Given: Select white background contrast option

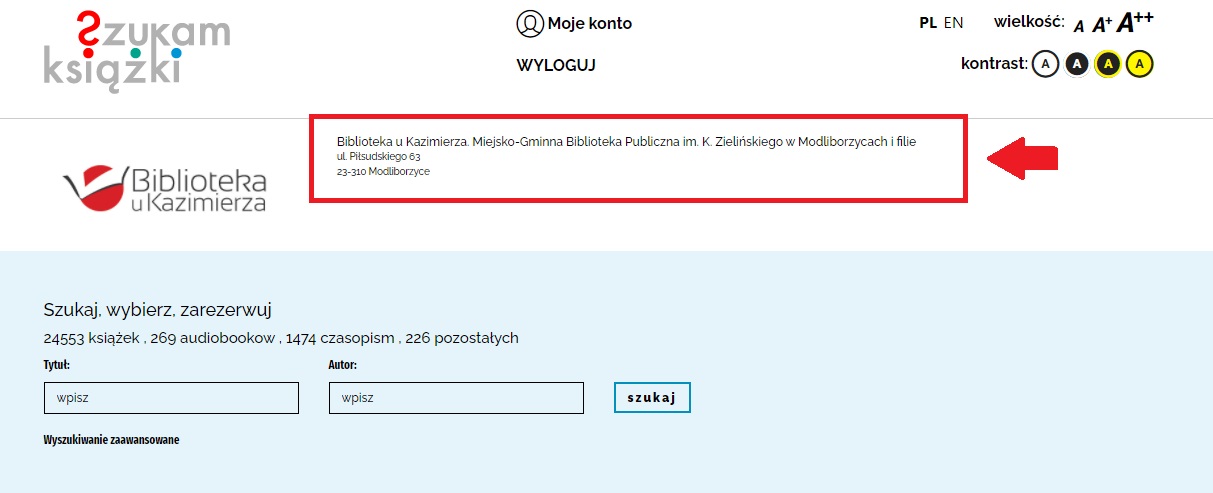Looking at the screenshot, I should [x=1045, y=64].
